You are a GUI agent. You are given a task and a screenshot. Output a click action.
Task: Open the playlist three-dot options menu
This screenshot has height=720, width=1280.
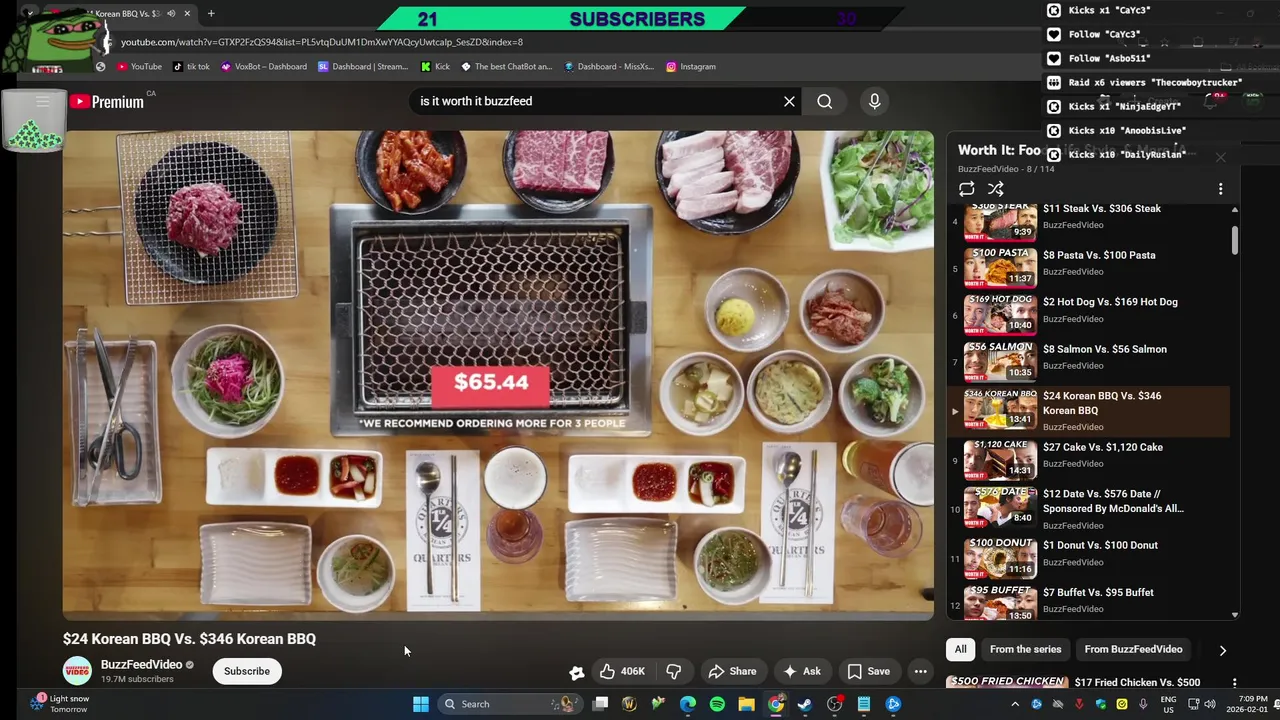point(1220,189)
